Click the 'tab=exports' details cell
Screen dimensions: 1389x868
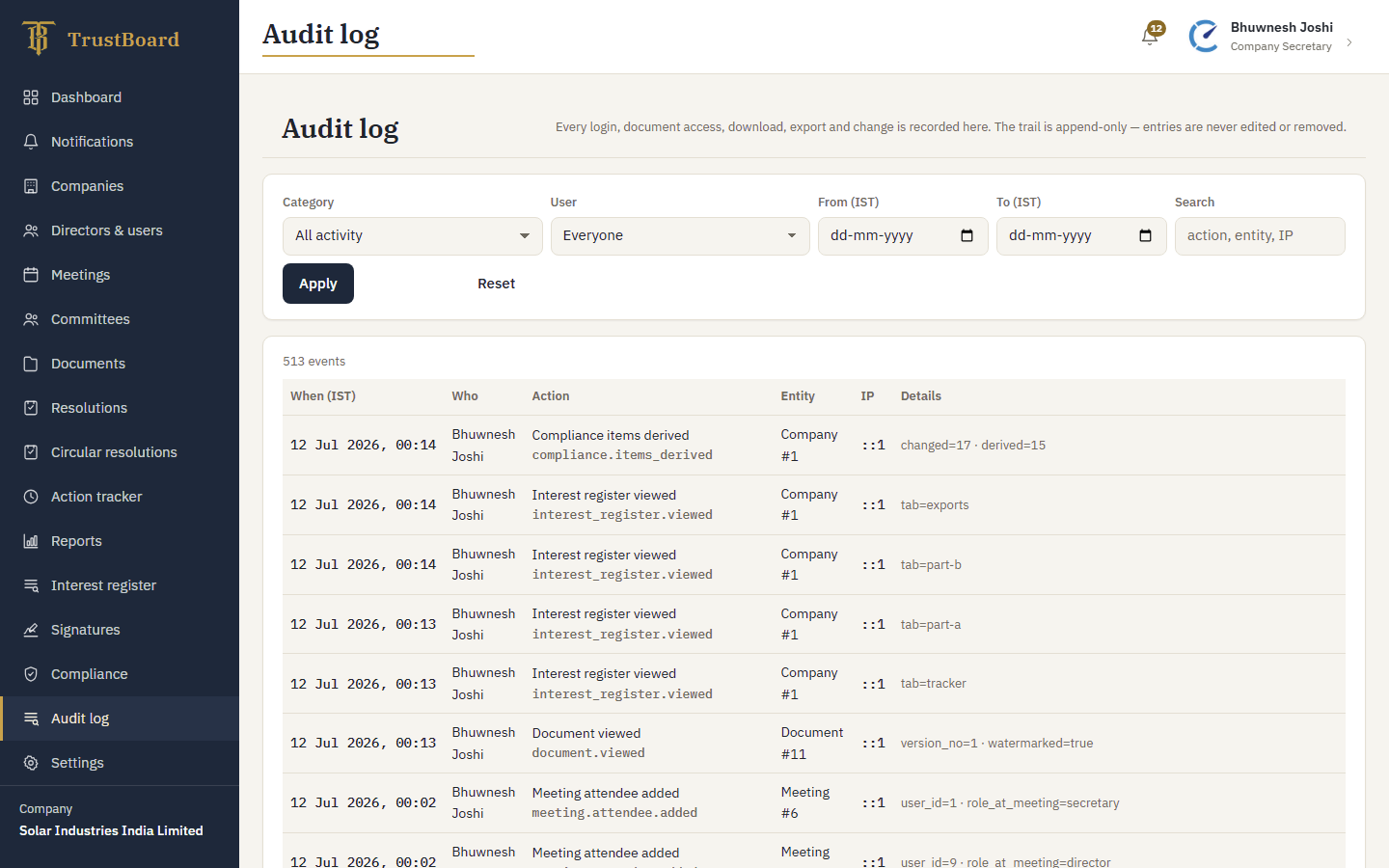point(935,505)
